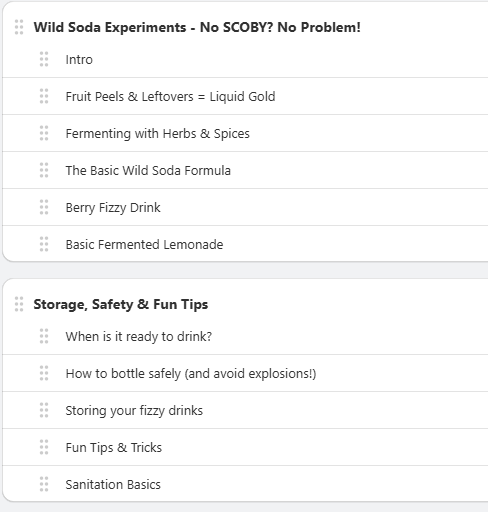Click drag handle for The Basic Wild Soda Formula
Viewport: 488px width, 512px height.
[x=44, y=170]
